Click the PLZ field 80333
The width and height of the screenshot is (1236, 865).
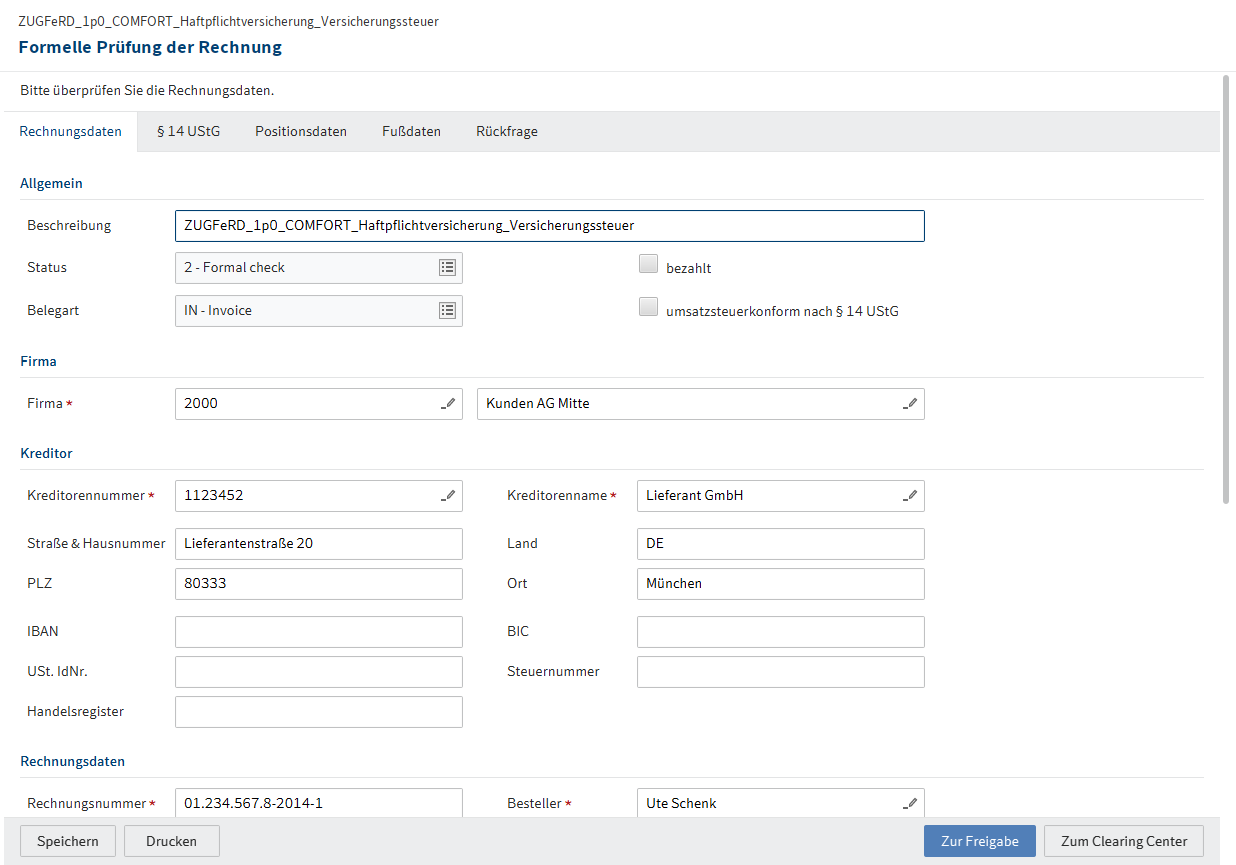click(x=319, y=584)
